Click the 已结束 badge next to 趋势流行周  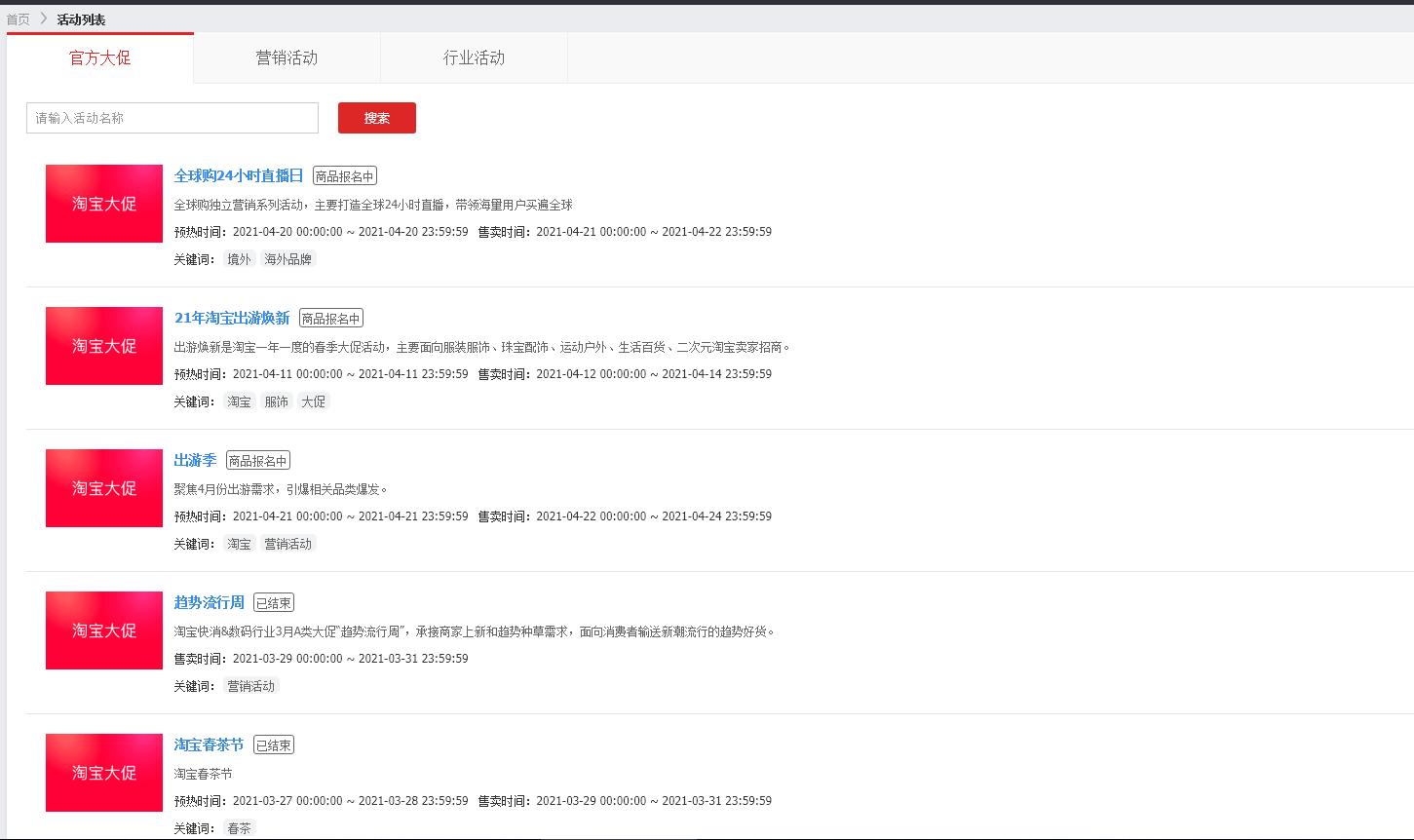click(273, 601)
